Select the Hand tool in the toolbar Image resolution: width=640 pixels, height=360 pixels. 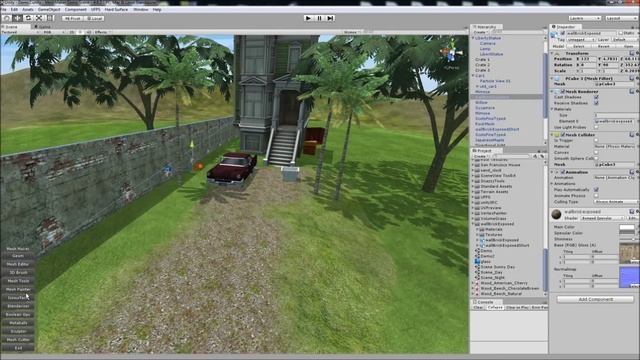(7, 18)
